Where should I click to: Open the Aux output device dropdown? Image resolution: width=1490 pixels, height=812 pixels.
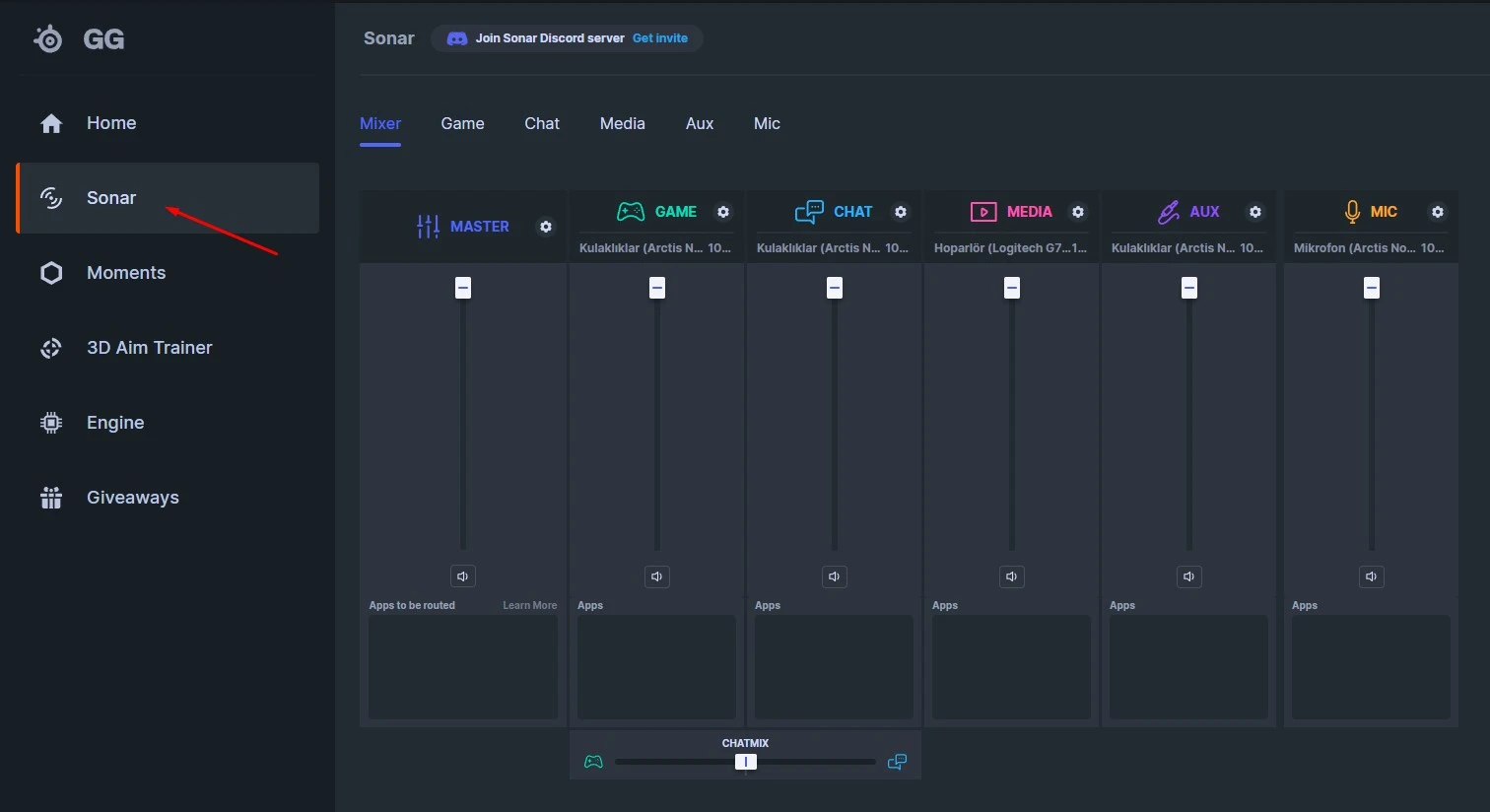point(1188,248)
